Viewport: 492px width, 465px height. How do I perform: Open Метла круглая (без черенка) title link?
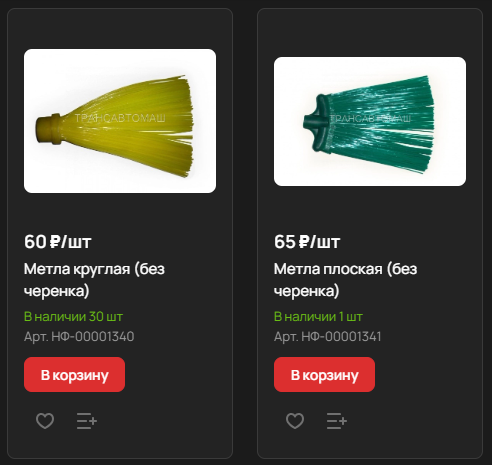point(94,280)
